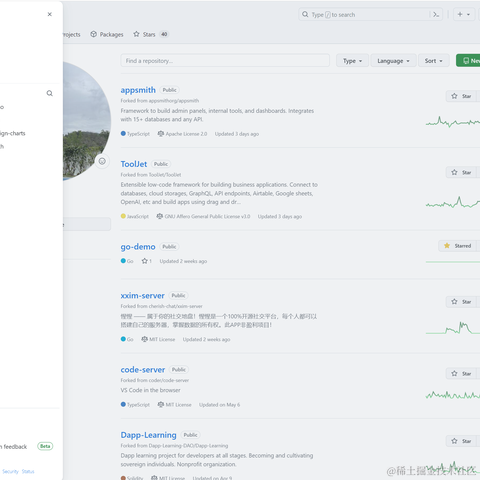Open Status footer link

pyautogui.click(x=28, y=471)
